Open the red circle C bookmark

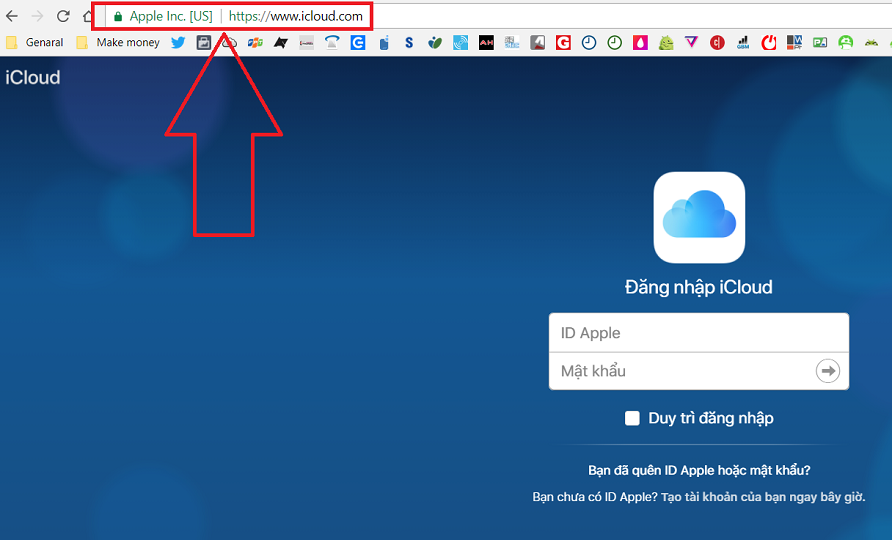click(717, 42)
